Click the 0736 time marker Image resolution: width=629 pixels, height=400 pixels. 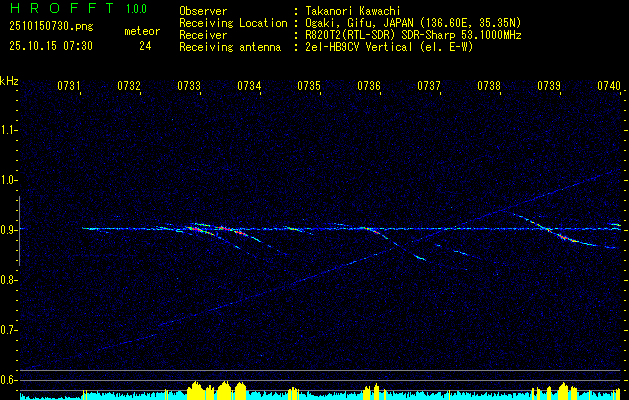pyautogui.click(x=369, y=86)
